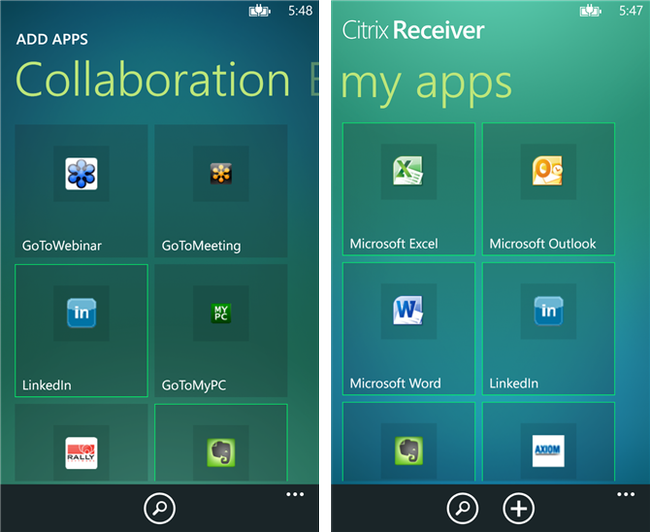The image size is (650, 532).
Task: Tap the GoToMyPC green icon
Action: coord(221,313)
